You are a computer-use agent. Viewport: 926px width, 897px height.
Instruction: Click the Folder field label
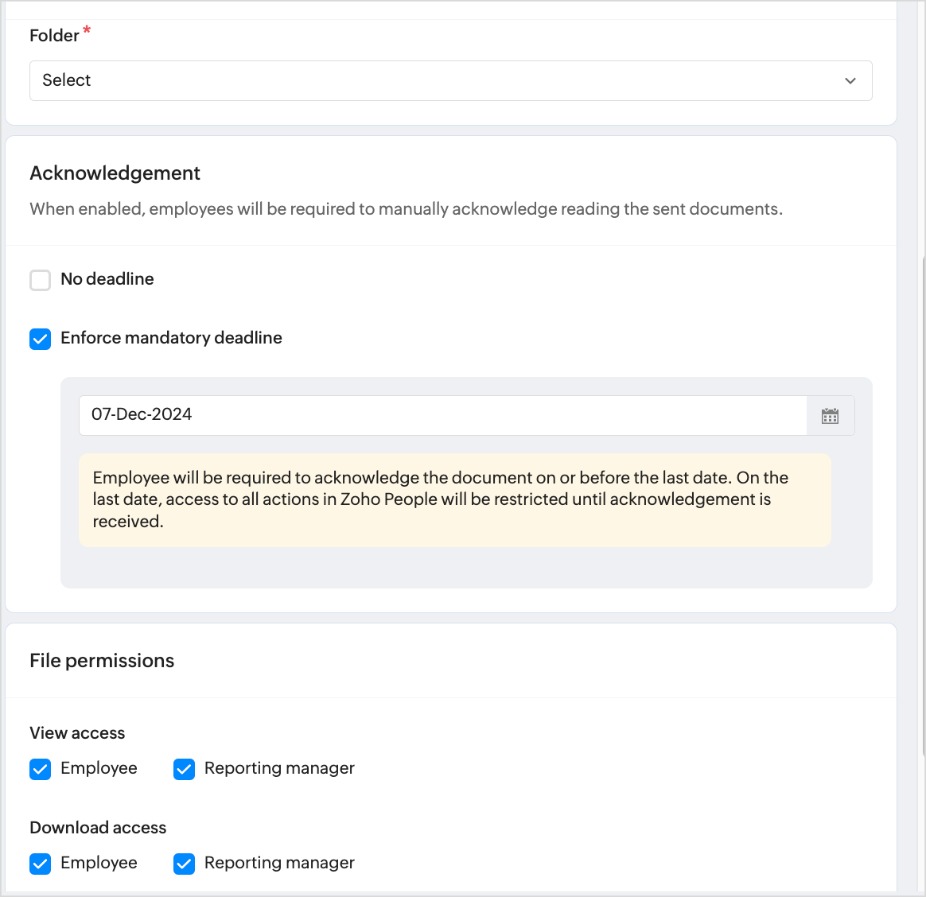tap(55, 36)
